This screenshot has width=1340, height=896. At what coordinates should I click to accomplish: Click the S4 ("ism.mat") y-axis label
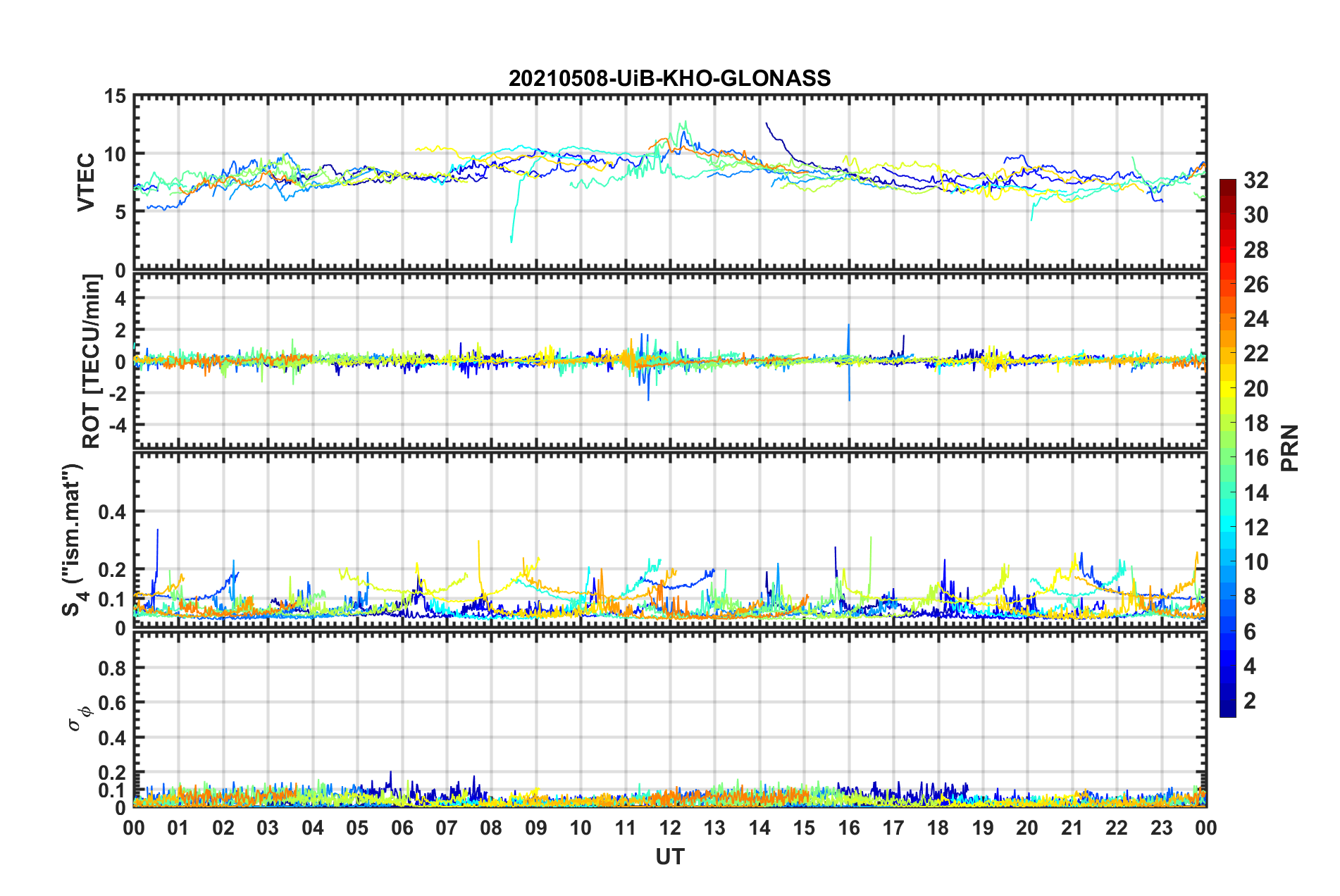(x=74, y=540)
